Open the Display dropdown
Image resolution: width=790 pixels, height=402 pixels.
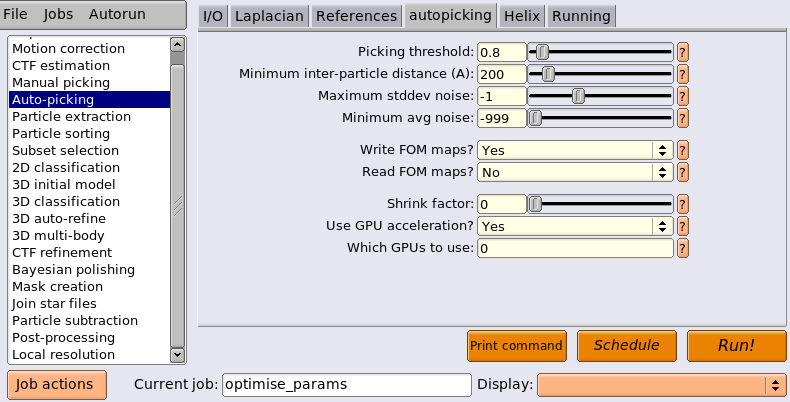click(662, 385)
